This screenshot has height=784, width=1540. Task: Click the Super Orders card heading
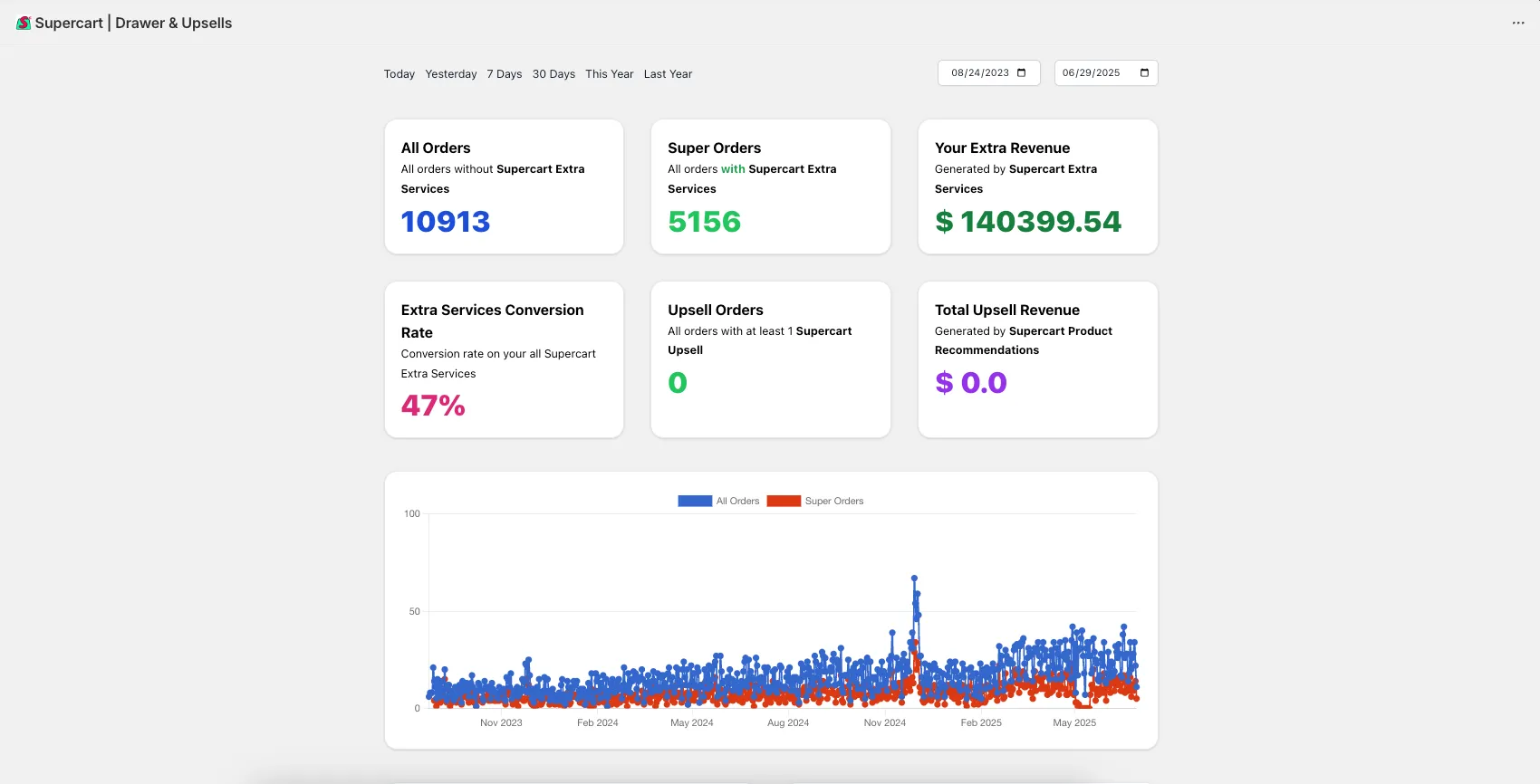click(x=714, y=148)
